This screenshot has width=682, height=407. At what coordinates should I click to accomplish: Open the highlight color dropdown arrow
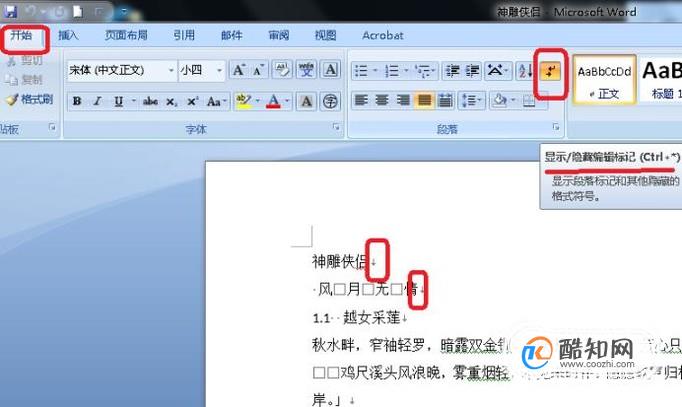pos(257,101)
